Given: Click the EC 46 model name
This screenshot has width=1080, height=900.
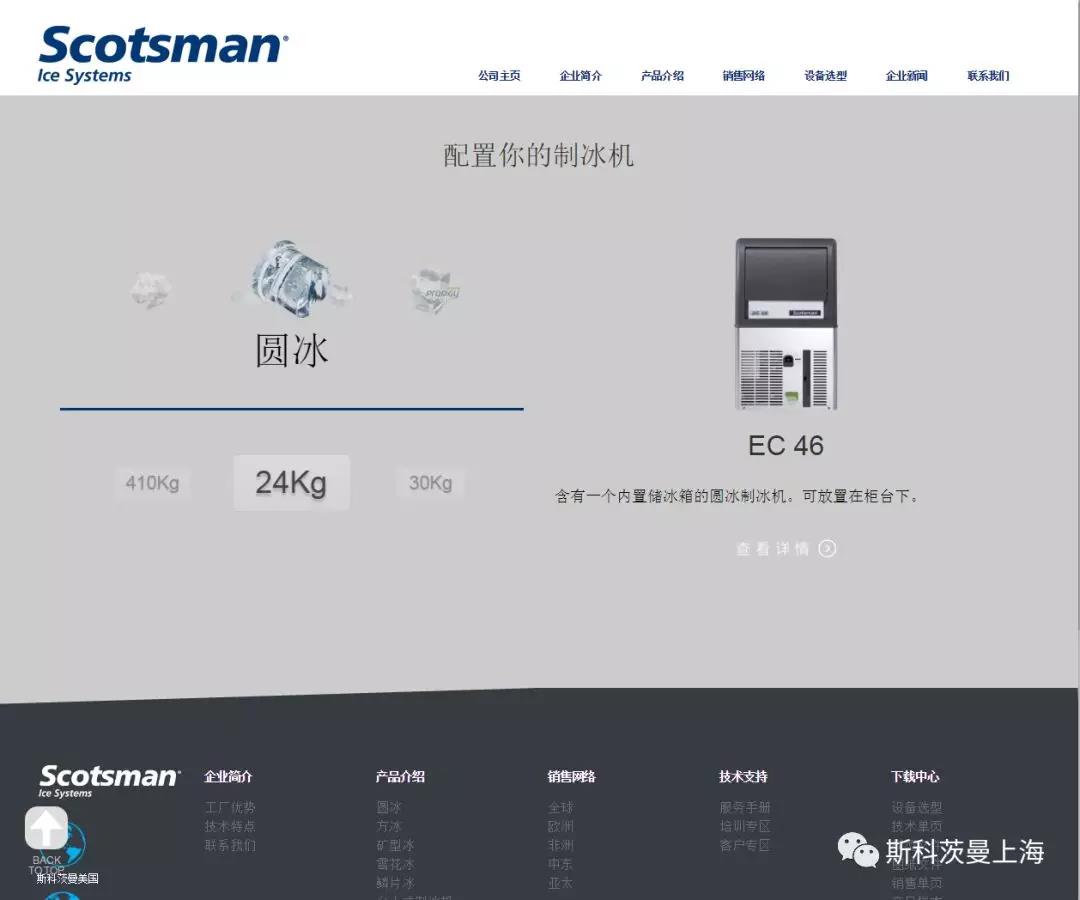Looking at the screenshot, I should click(x=786, y=446).
